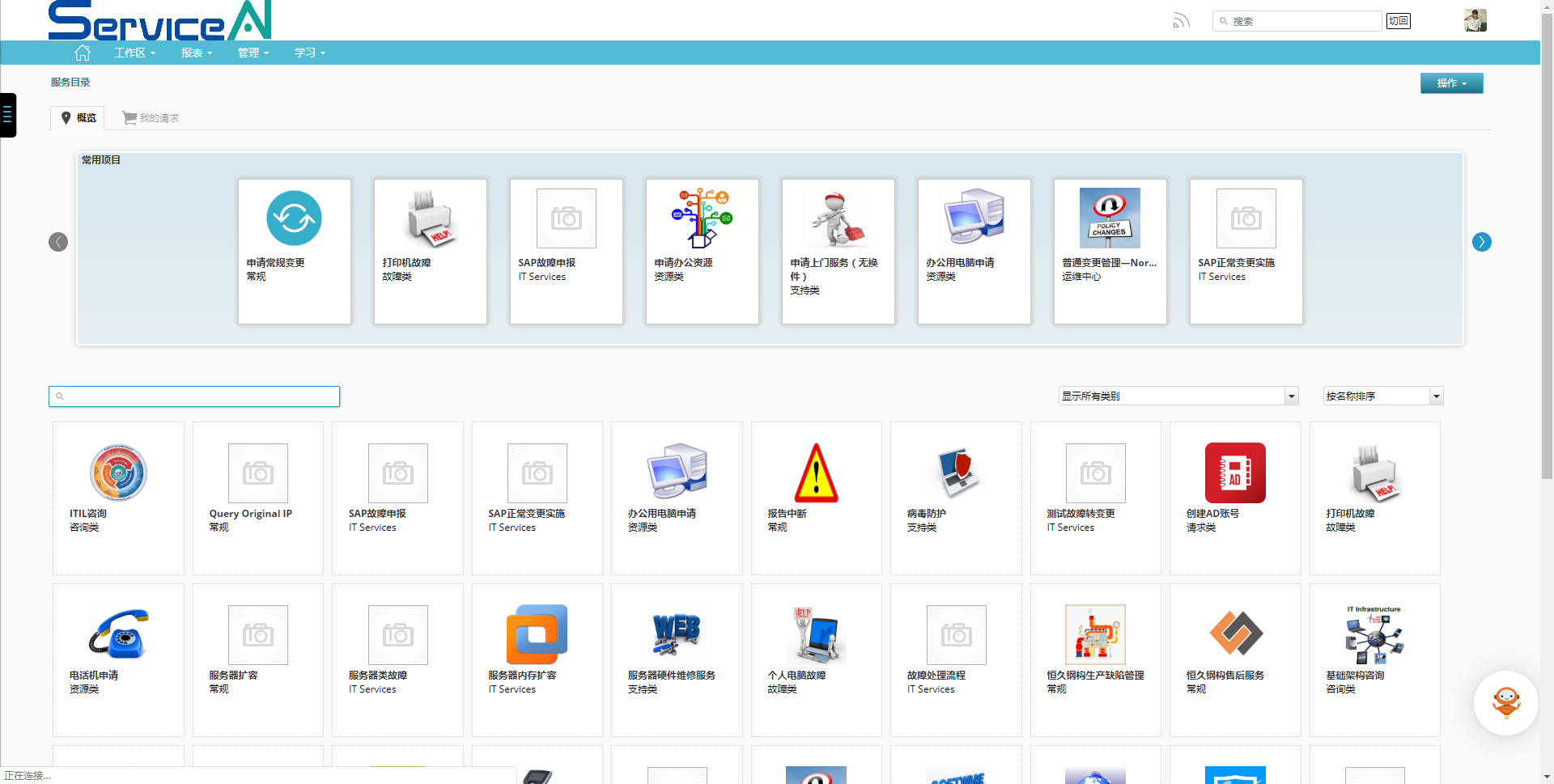Open the 电话机申请 telephone icon
Screen dimensions: 1554x784
pos(119,634)
